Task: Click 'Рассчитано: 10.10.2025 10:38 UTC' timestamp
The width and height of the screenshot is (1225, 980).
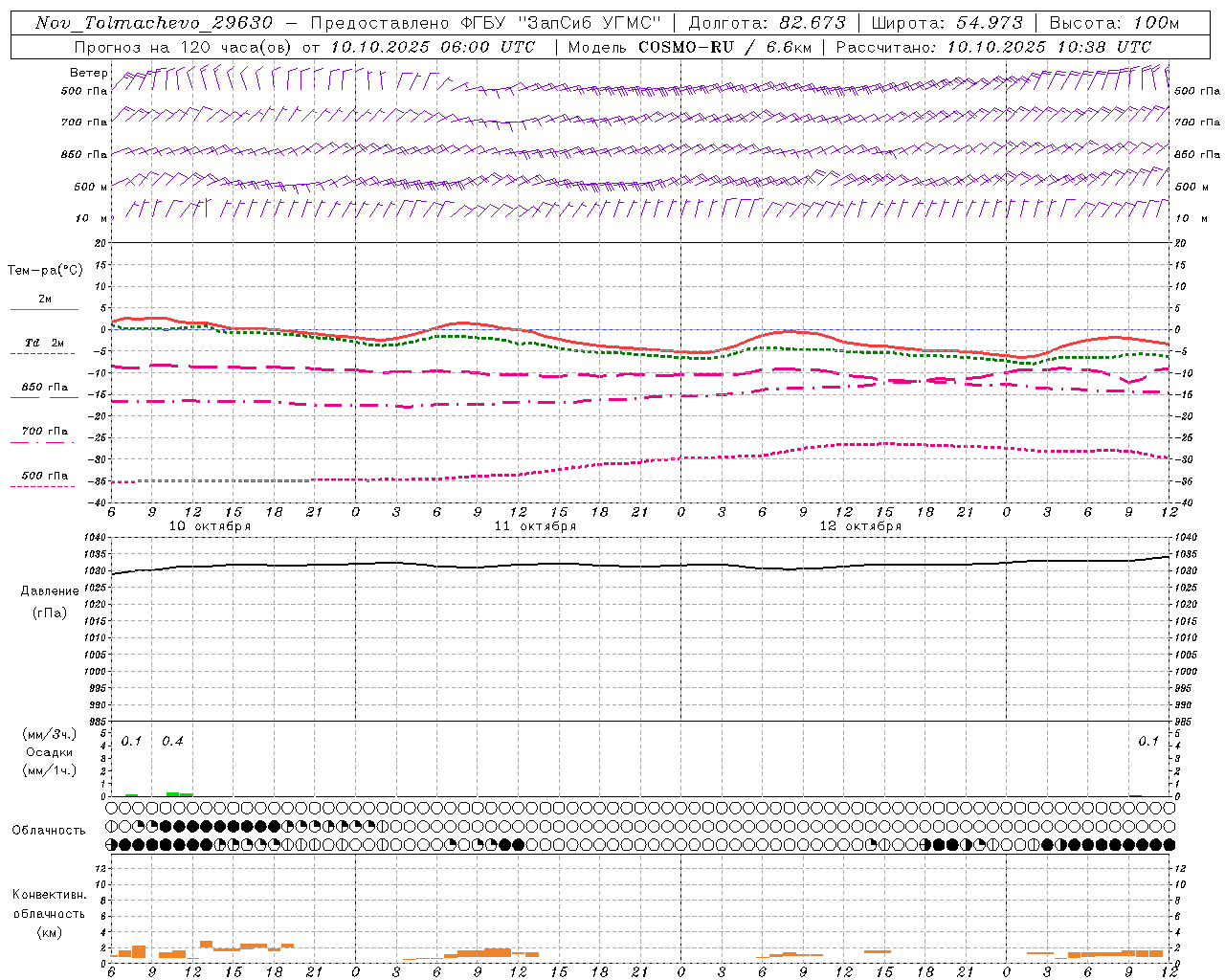Action: [993, 47]
